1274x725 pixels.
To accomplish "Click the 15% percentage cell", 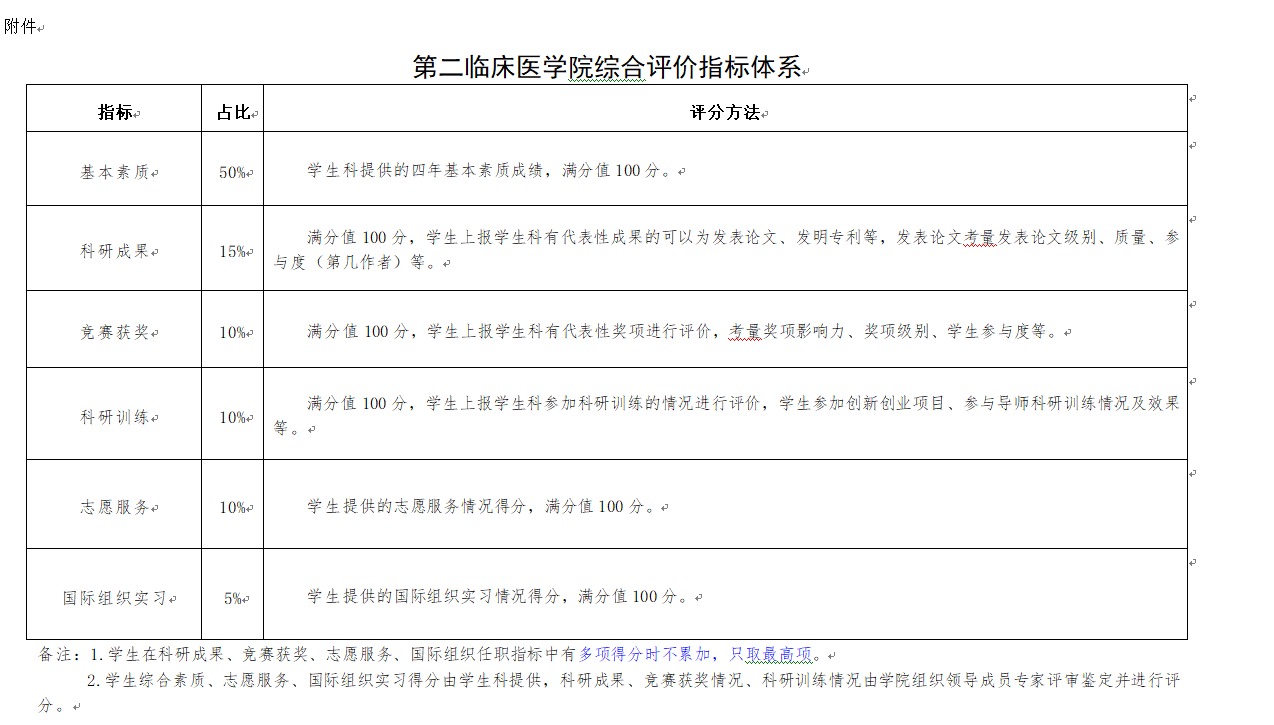I will (233, 251).
